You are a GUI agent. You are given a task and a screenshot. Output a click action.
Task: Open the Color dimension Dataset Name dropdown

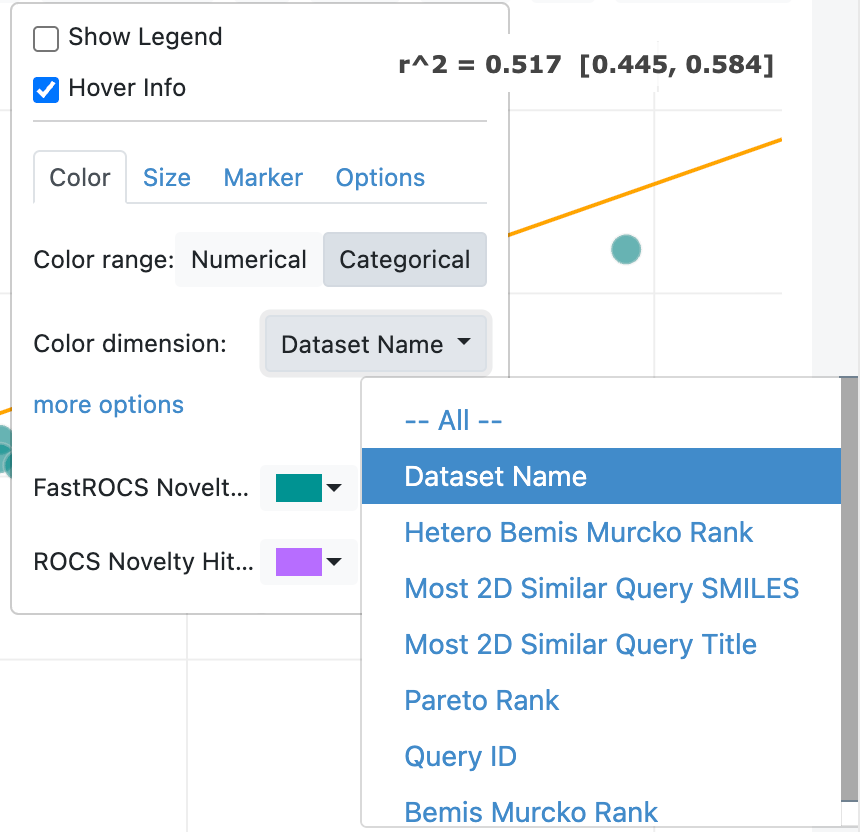click(x=375, y=345)
